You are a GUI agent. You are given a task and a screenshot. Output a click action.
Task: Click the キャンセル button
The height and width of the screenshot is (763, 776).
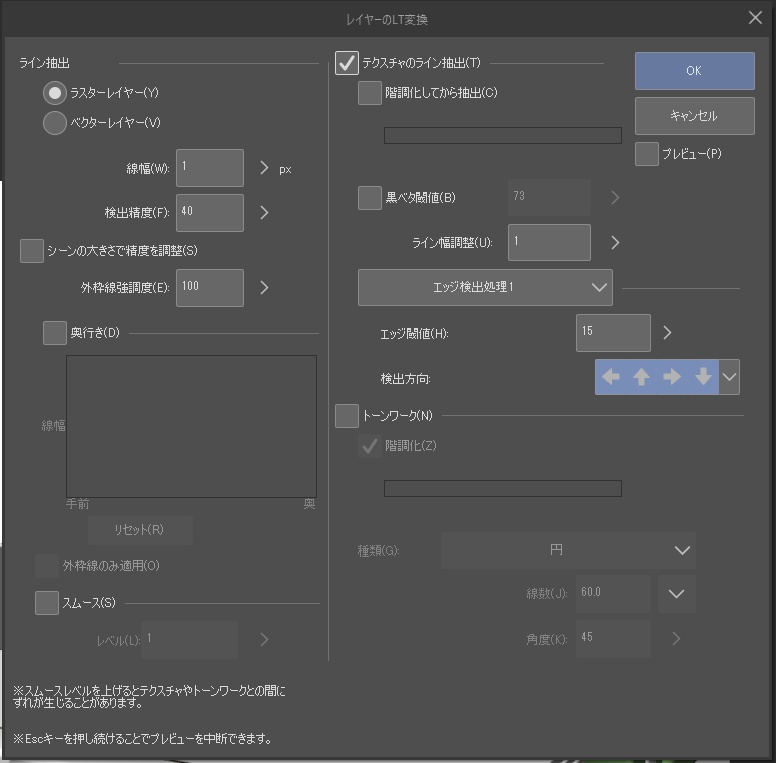coord(694,115)
